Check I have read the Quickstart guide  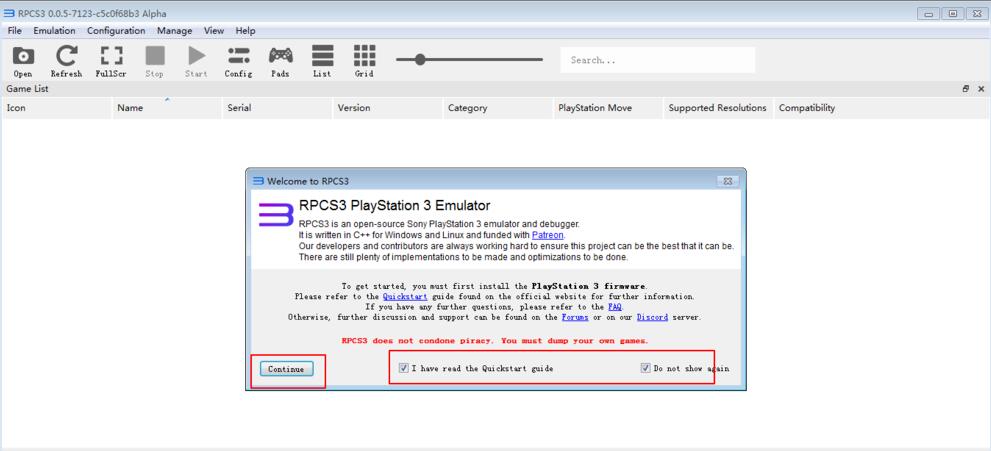pos(404,368)
